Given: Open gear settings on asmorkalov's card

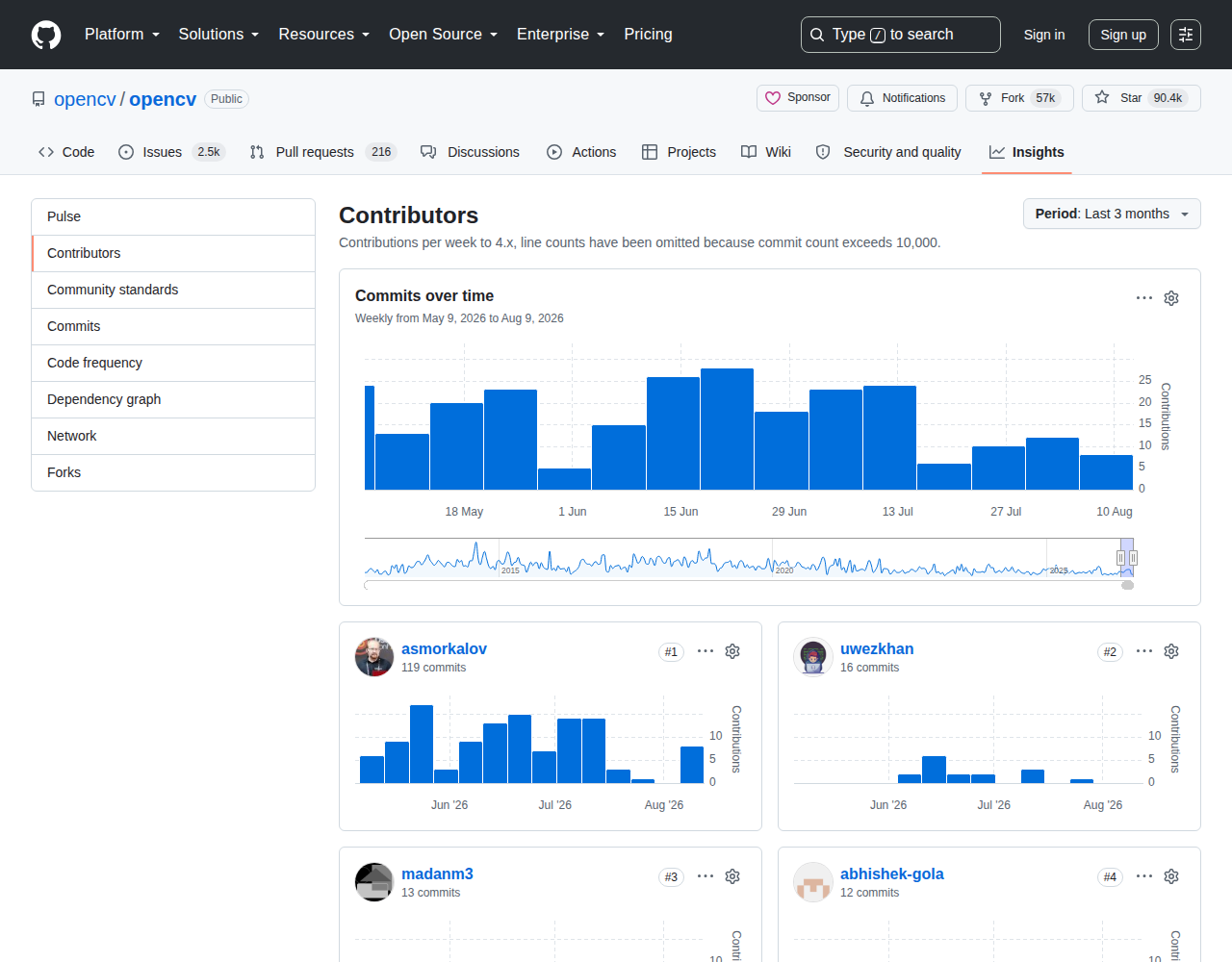Looking at the screenshot, I should [732, 651].
